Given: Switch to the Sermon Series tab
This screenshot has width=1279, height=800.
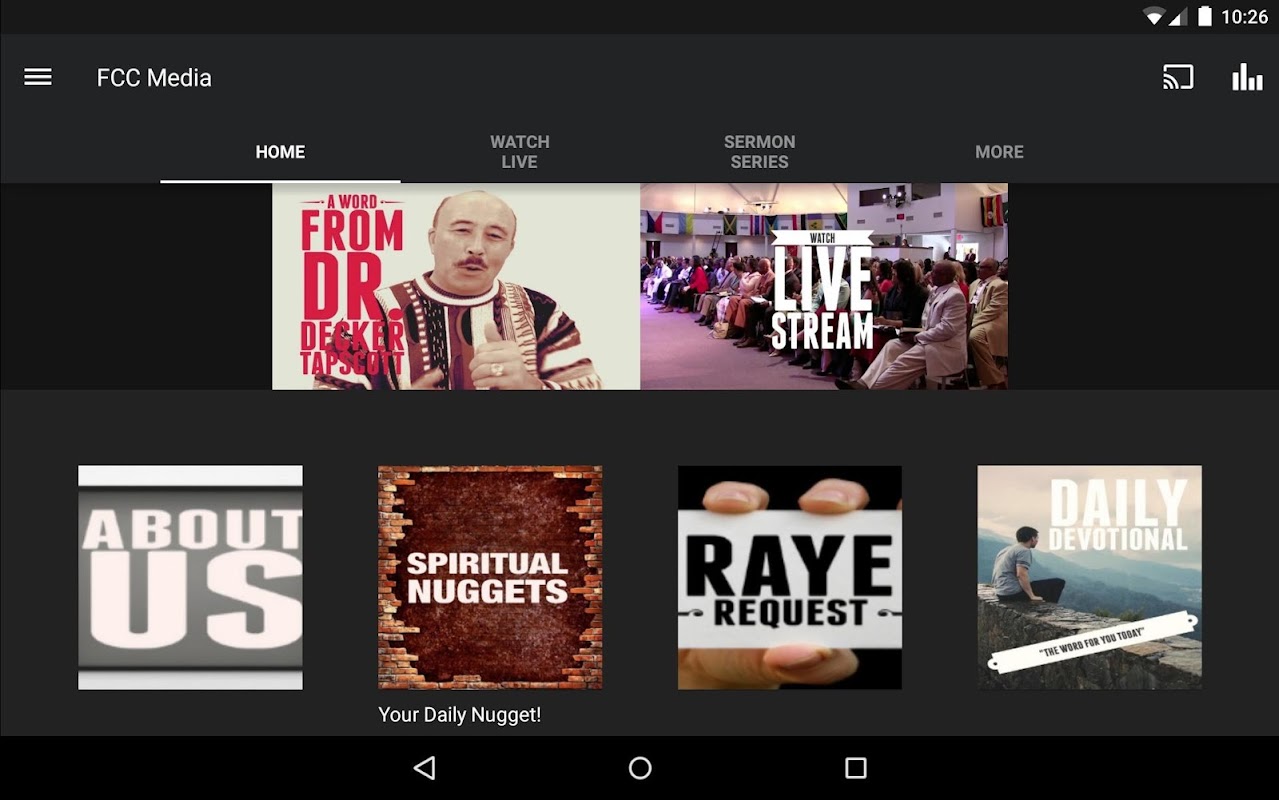Looking at the screenshot, I should [x=760, y=152].
